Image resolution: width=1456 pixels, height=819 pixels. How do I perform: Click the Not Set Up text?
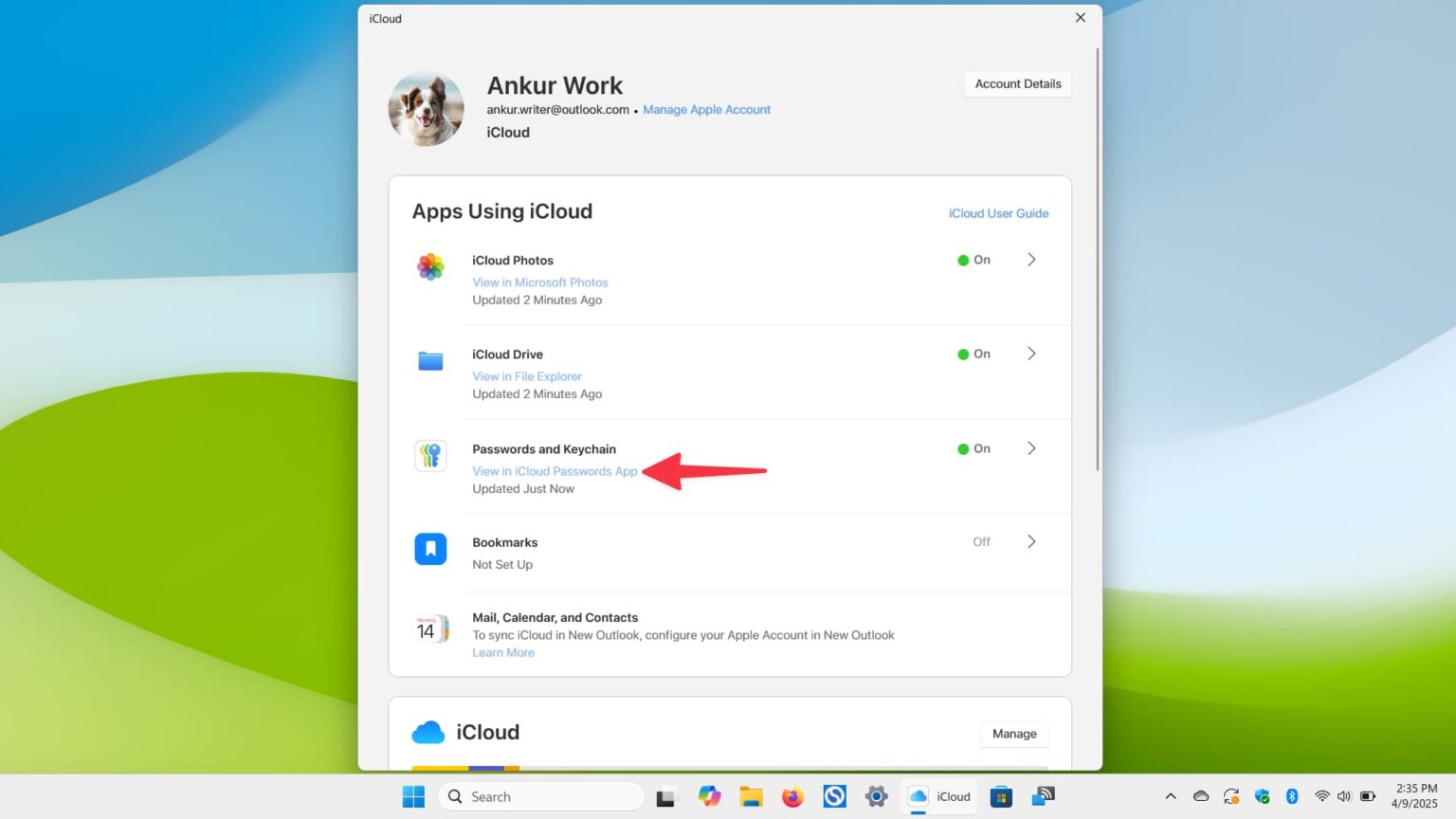[x=502, y=564]
